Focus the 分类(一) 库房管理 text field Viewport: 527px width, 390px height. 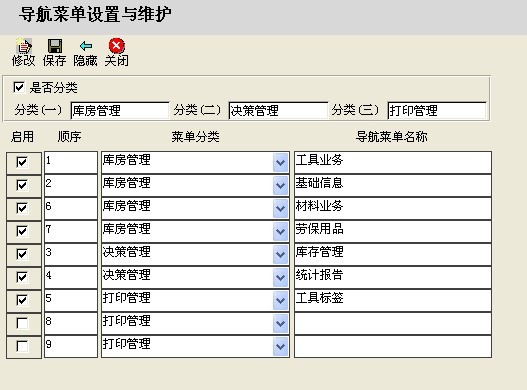pyautogui.click(x=120, y=111)
